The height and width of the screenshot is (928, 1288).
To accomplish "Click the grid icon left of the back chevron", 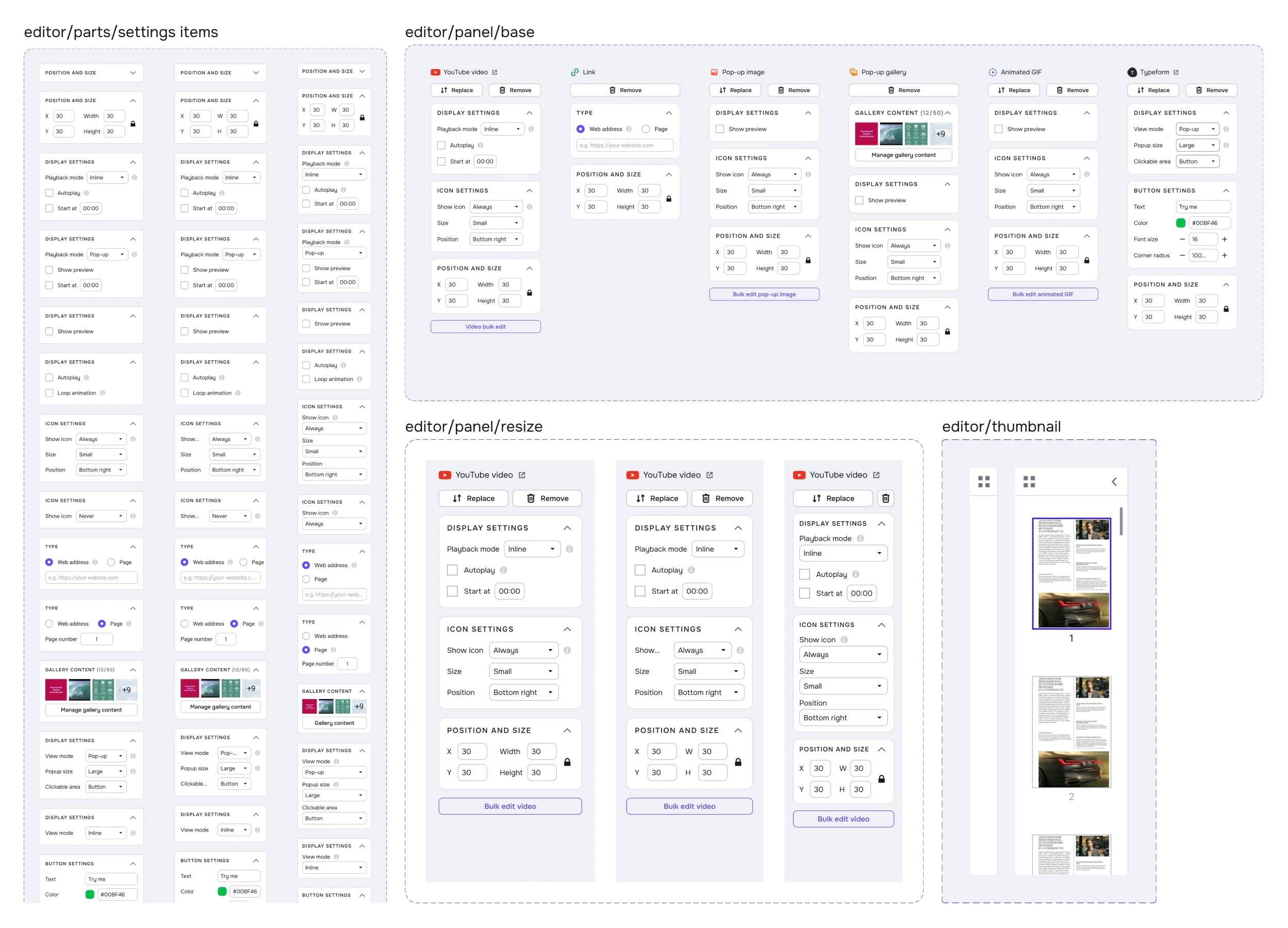I will (1029, 482).
